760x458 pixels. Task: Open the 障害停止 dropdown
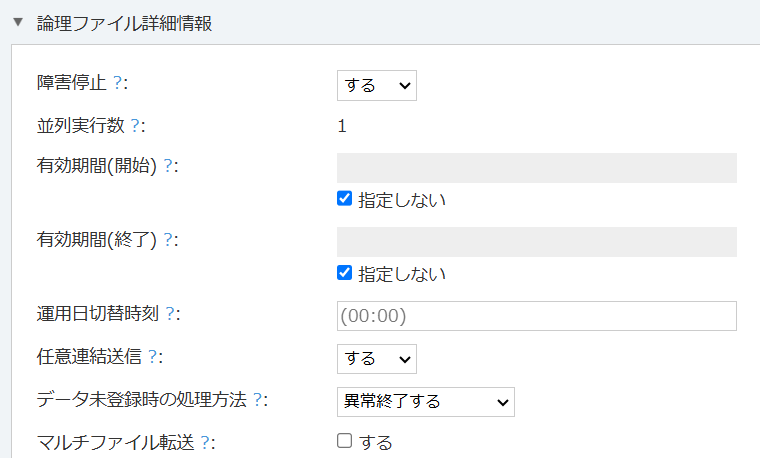(377, 85)
